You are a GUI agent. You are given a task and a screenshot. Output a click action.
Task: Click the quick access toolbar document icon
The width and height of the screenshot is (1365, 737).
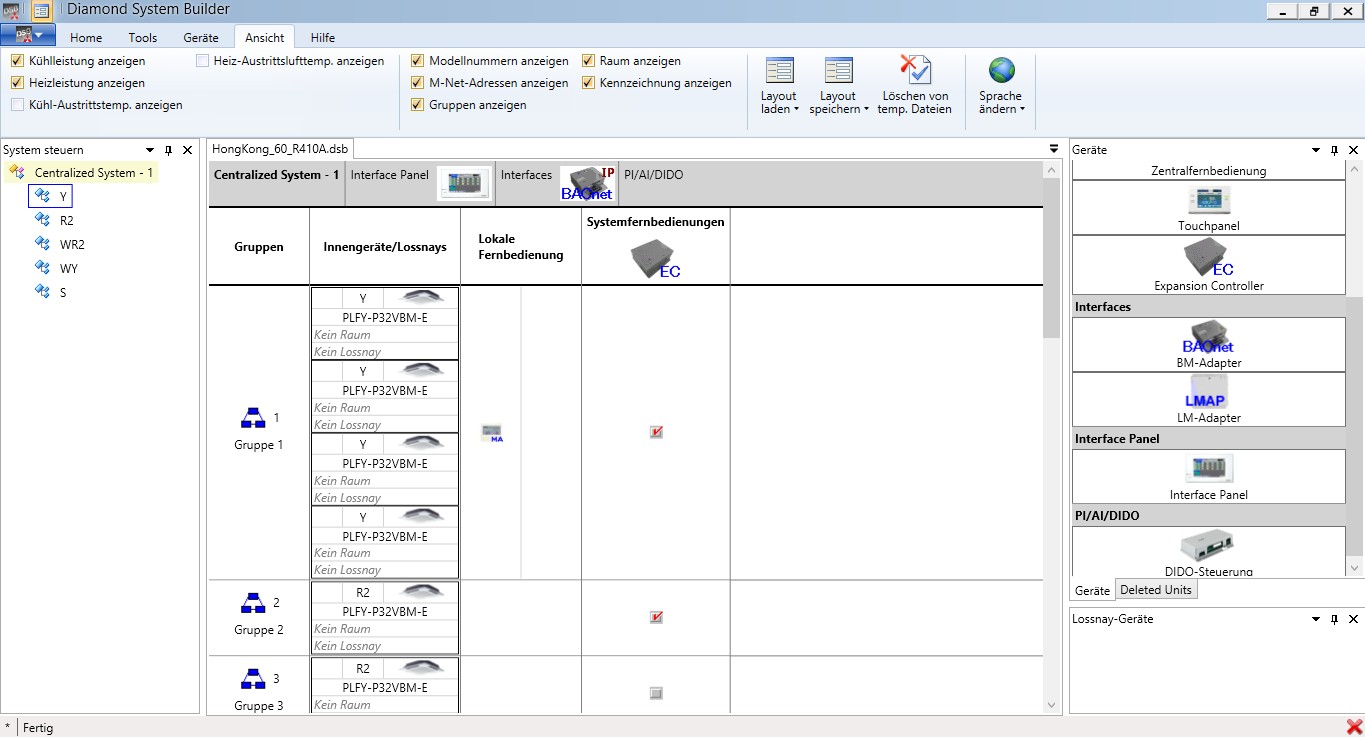click(x=42, y=11)
